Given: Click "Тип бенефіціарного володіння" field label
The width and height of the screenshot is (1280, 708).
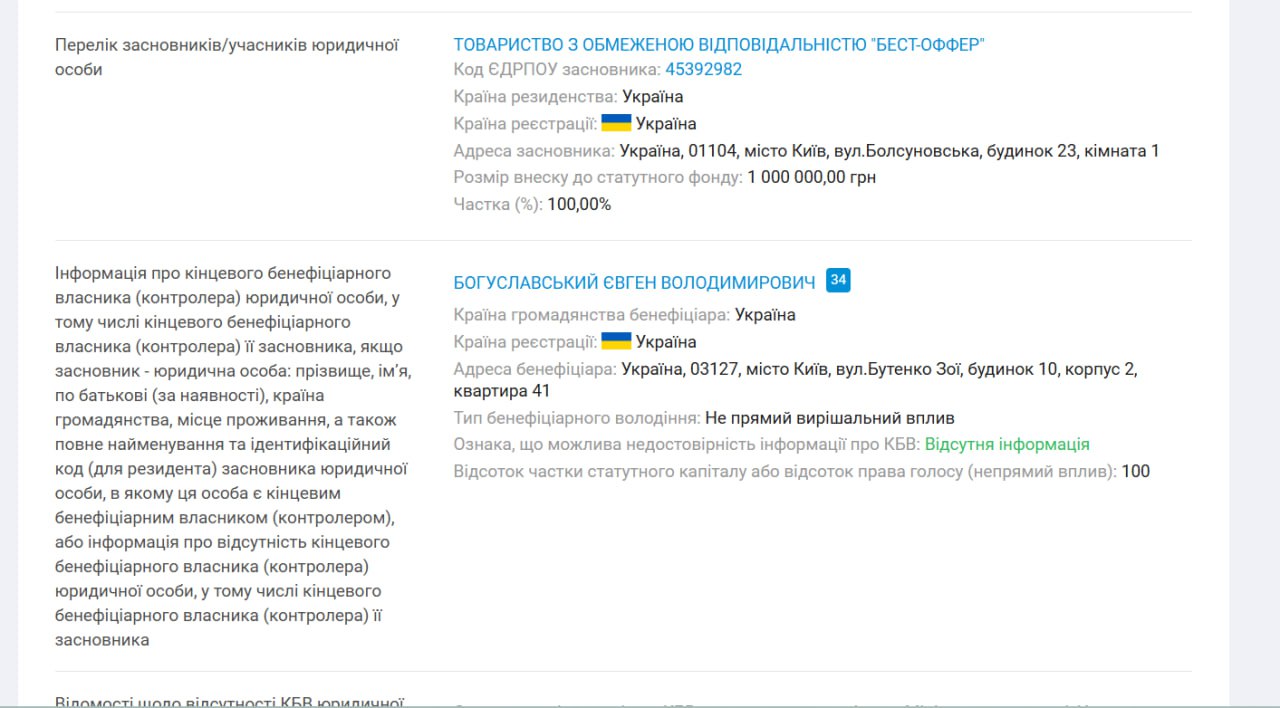Looking at the screenshot, I should (576, 418).
